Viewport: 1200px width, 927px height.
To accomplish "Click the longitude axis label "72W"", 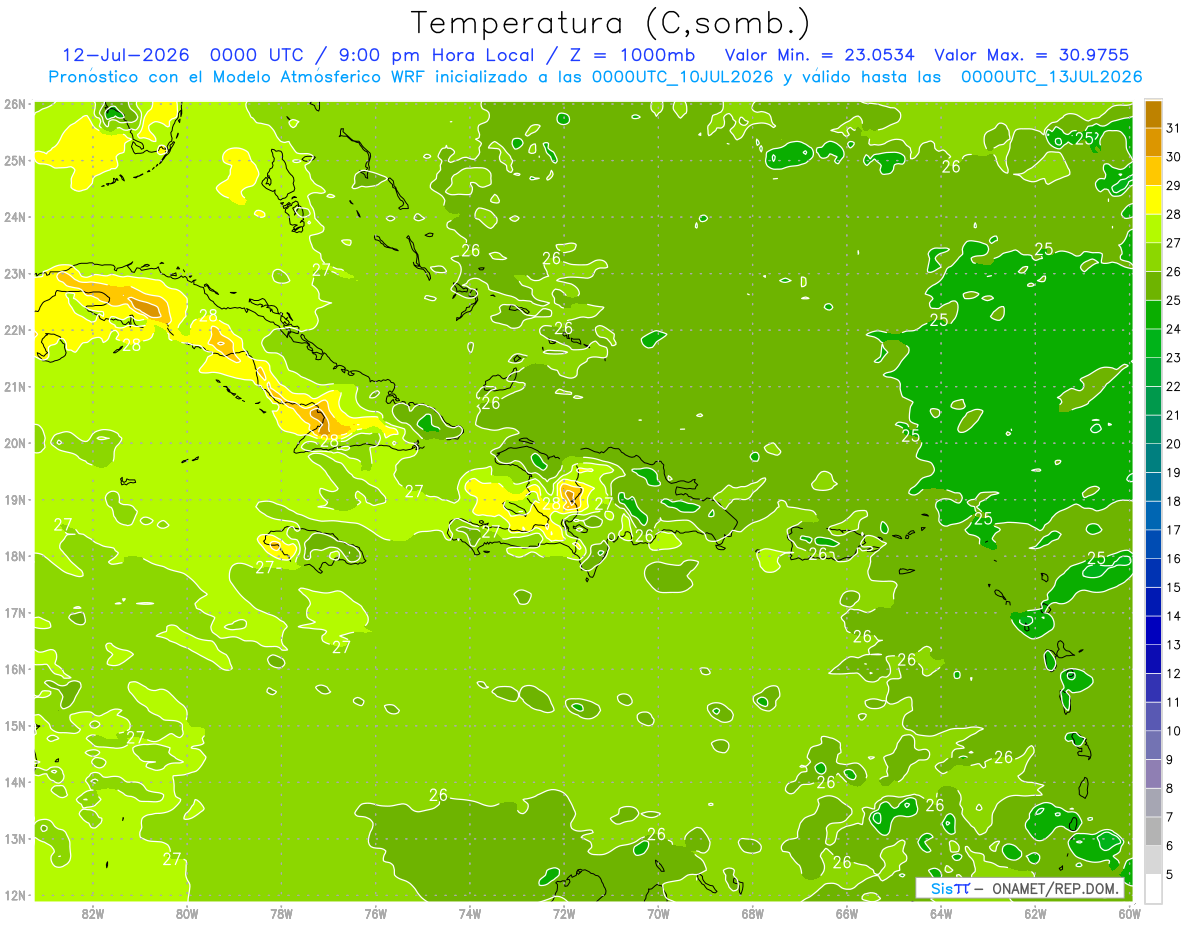I will tap(564, 913).
